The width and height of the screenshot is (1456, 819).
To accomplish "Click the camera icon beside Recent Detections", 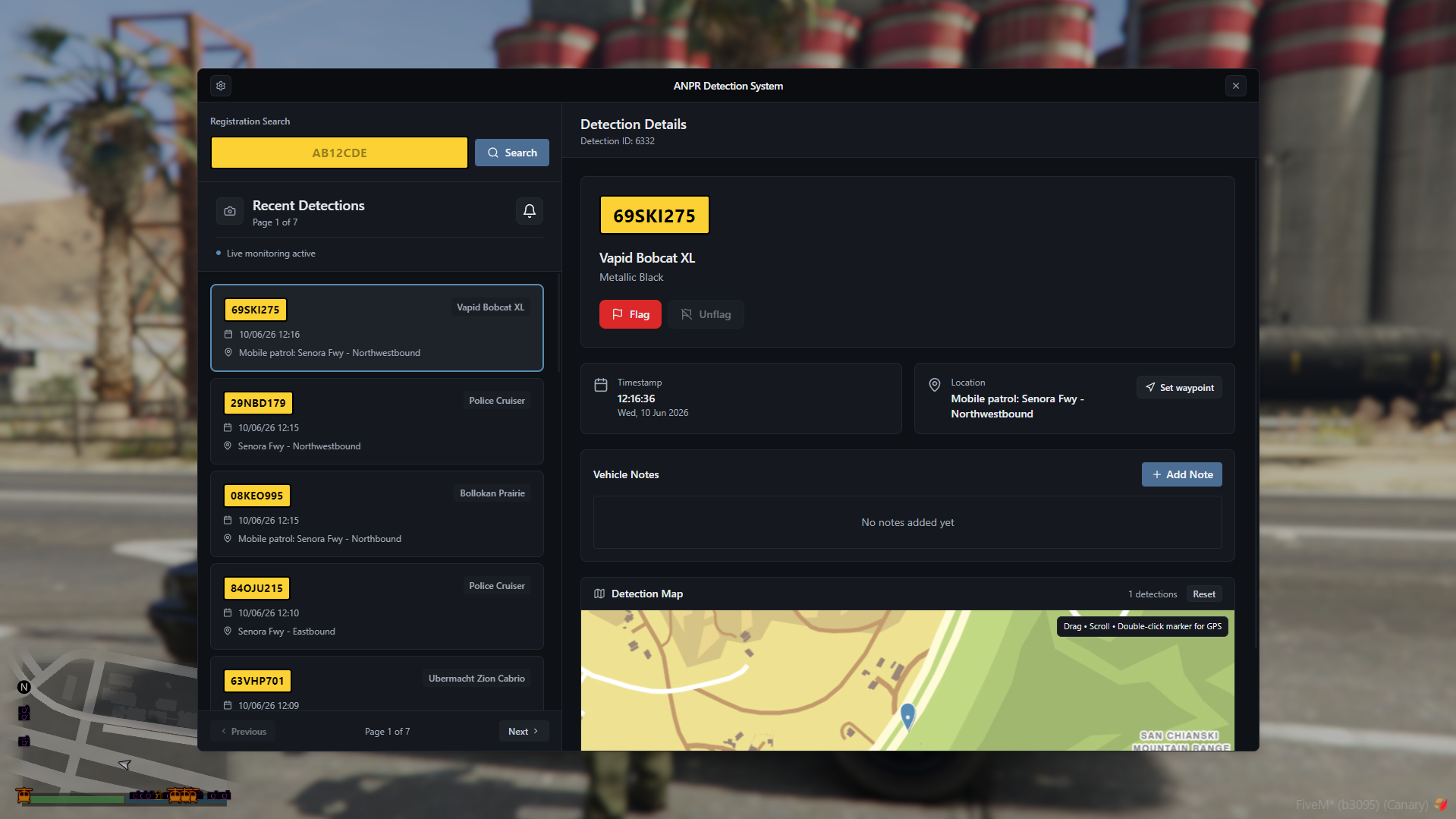I will (x=230, y=211).
